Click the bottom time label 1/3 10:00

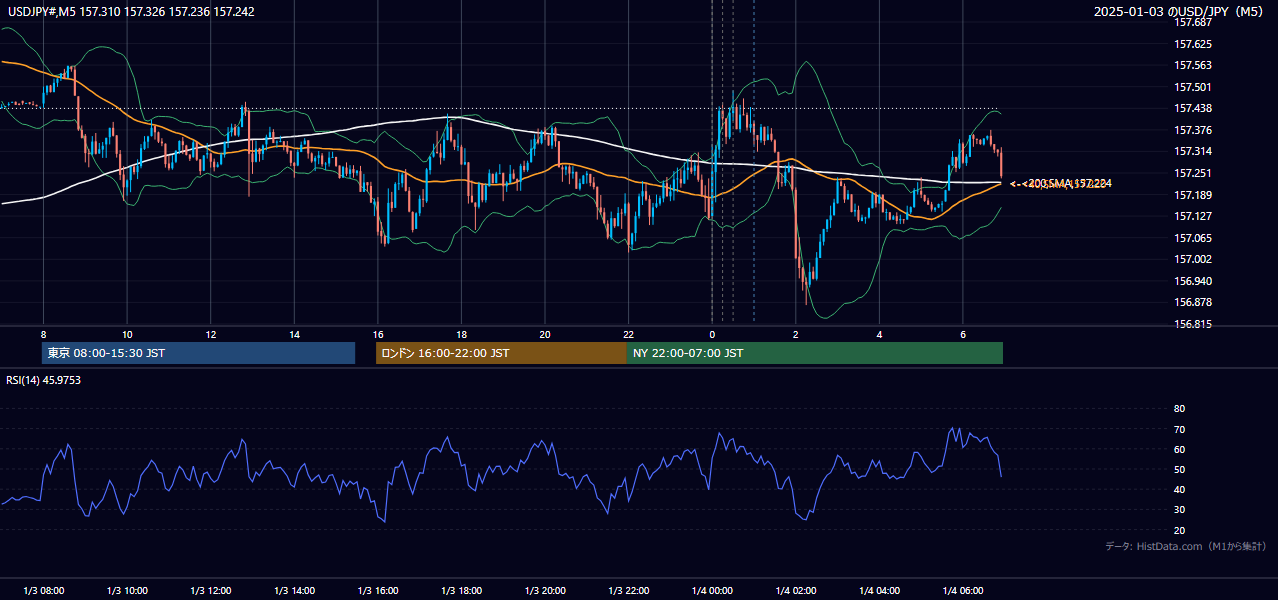coord(127,591)
